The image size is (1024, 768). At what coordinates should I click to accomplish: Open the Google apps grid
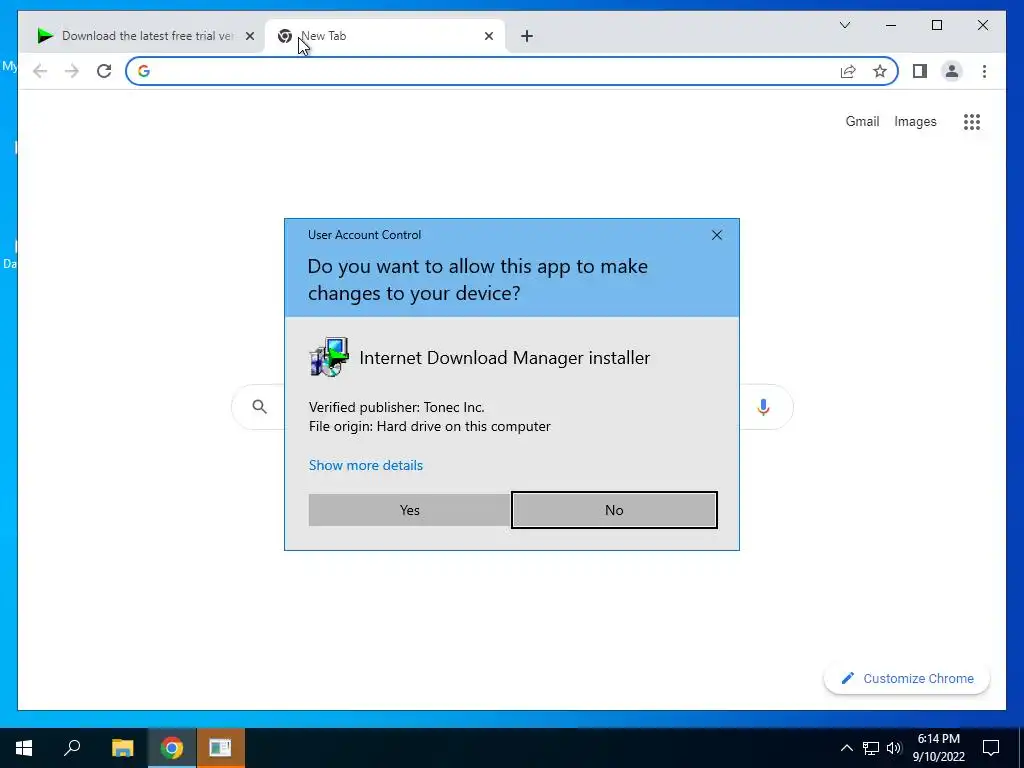click(x=972, y=121)
